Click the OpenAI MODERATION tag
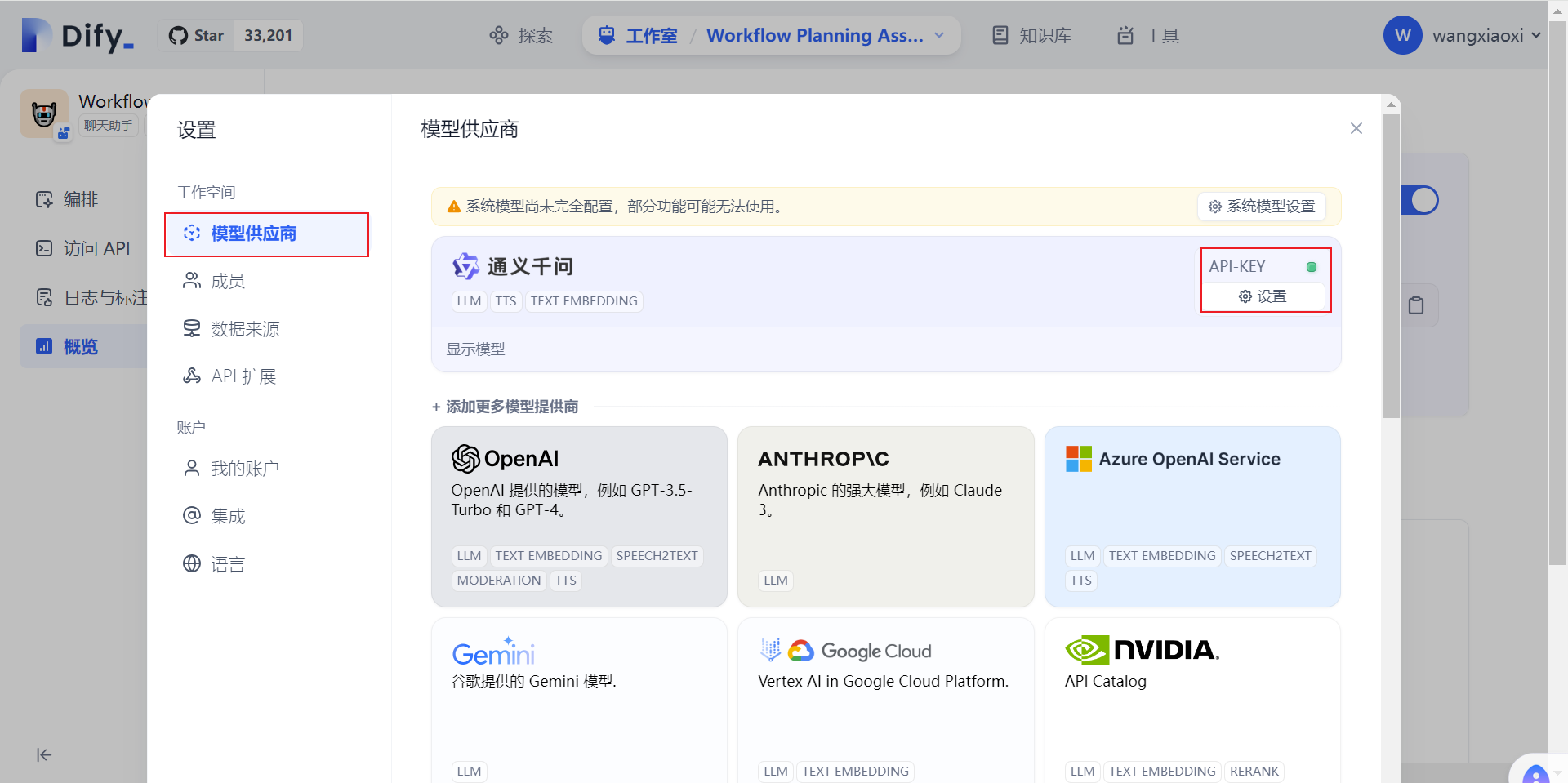1568x783 pixels. 499,581
